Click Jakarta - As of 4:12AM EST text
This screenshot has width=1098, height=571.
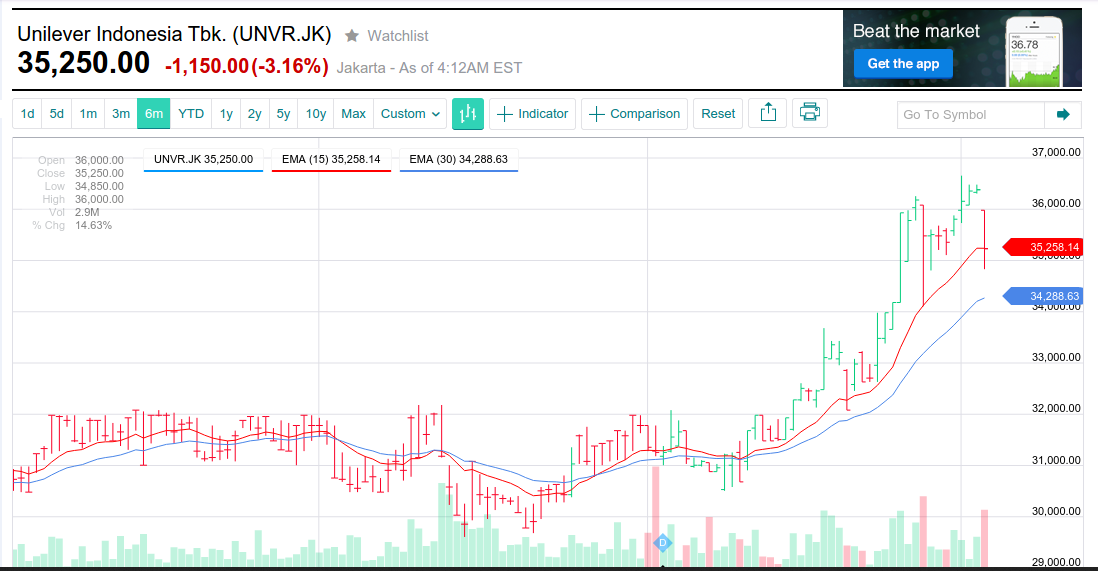(429, 68)
